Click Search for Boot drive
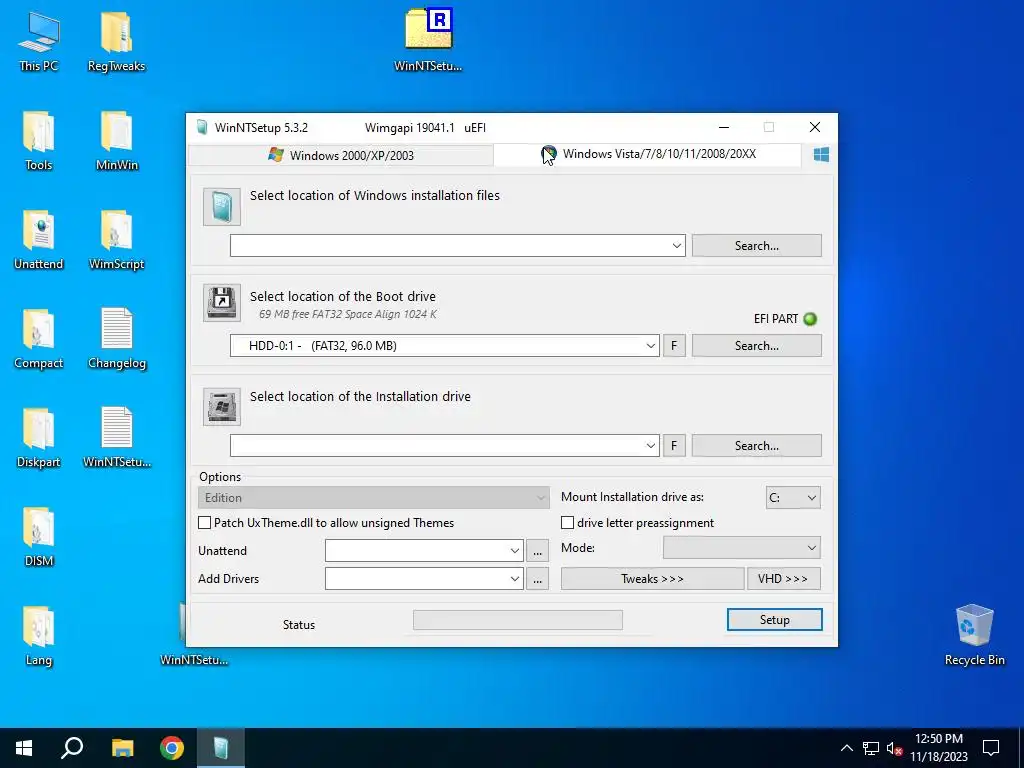Viewport: 1024px width, 768px height. (x=756, y=345)
